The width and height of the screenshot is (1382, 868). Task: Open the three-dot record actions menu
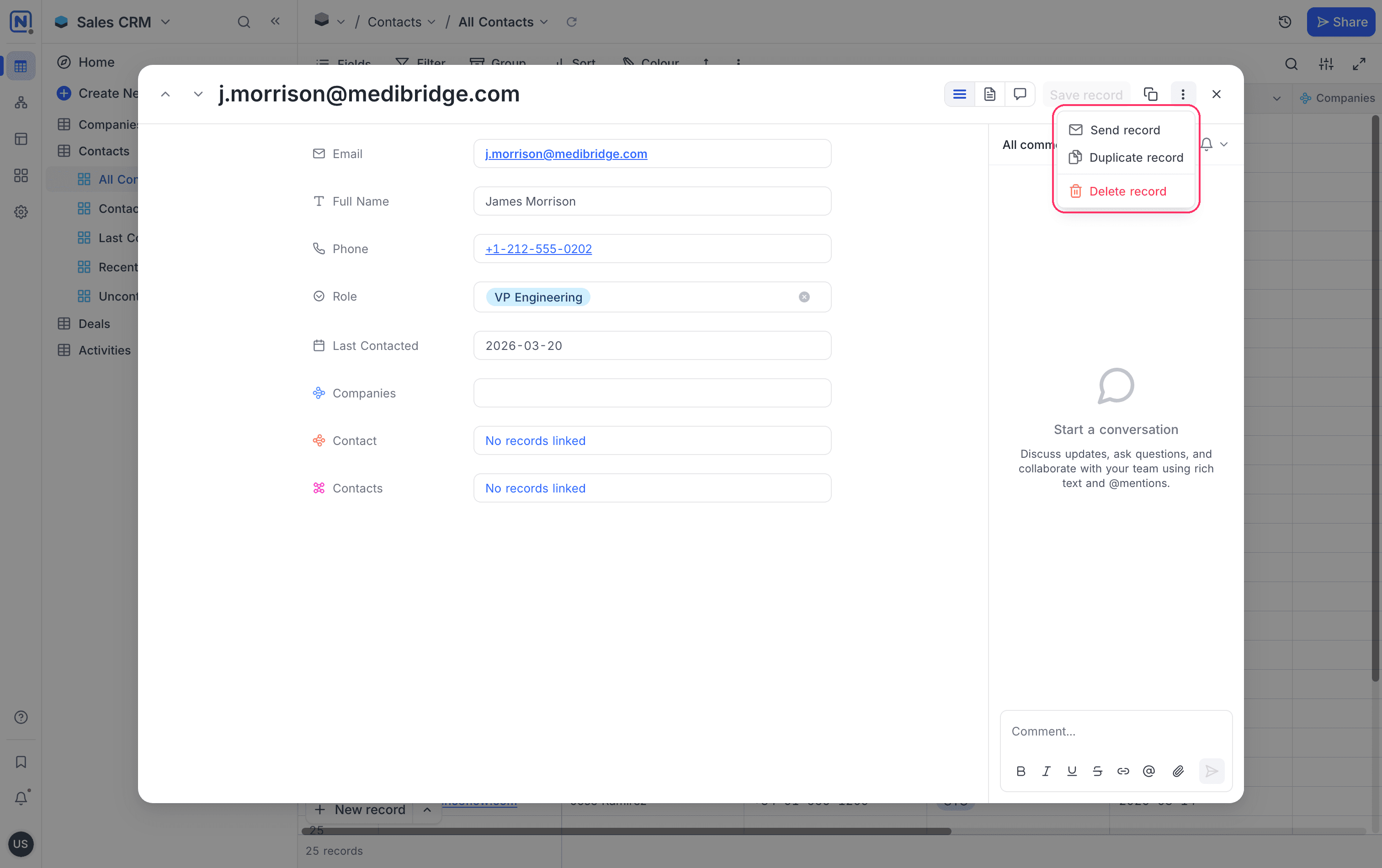(x=1183, y=95)
